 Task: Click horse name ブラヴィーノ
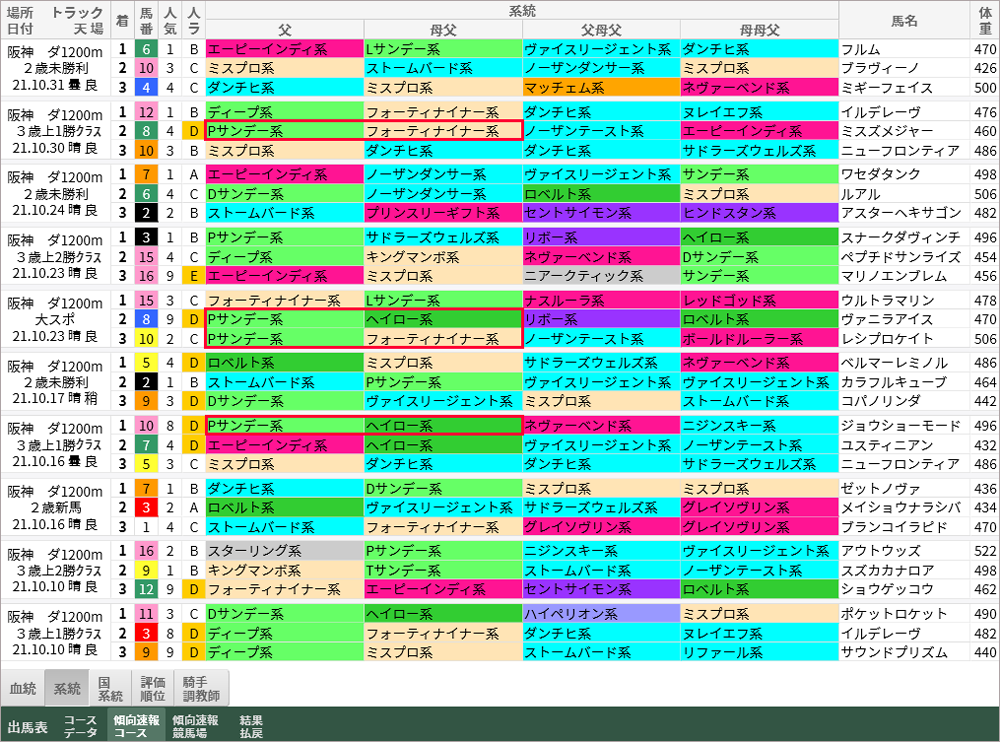tap(880, 68)
